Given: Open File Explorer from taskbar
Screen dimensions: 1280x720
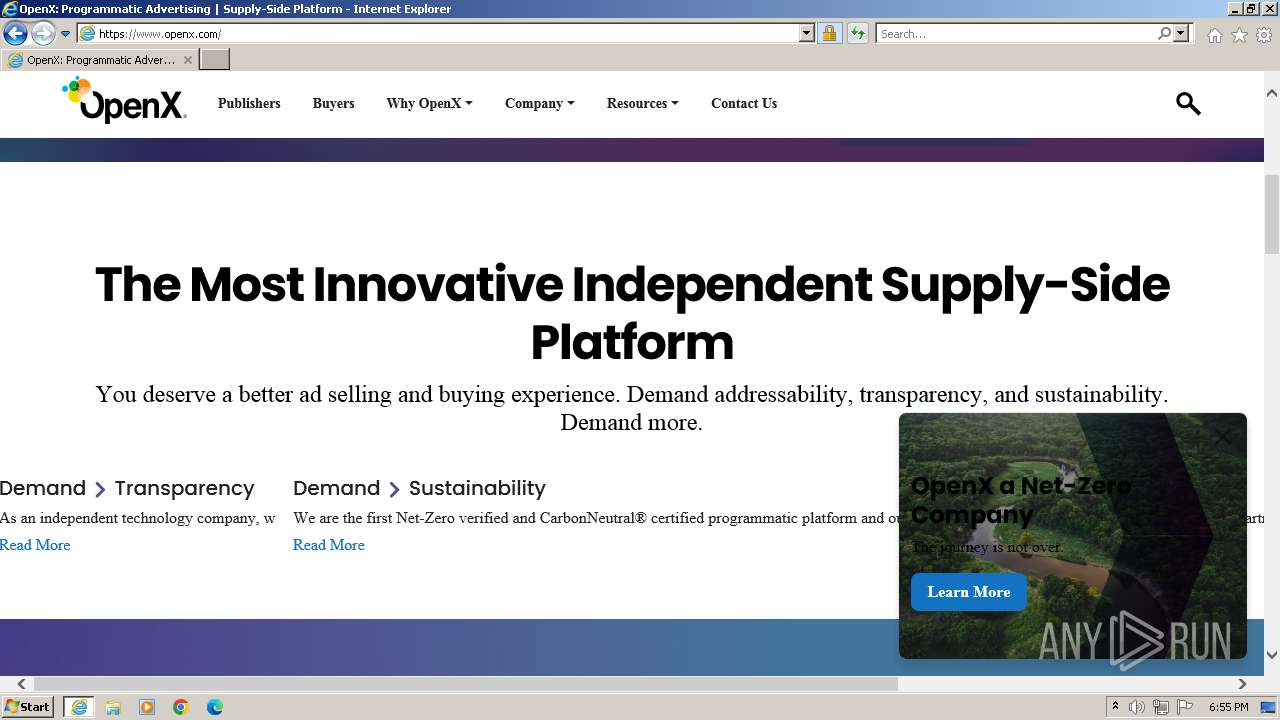Looking at the screenshot, I should coord(113,707).
